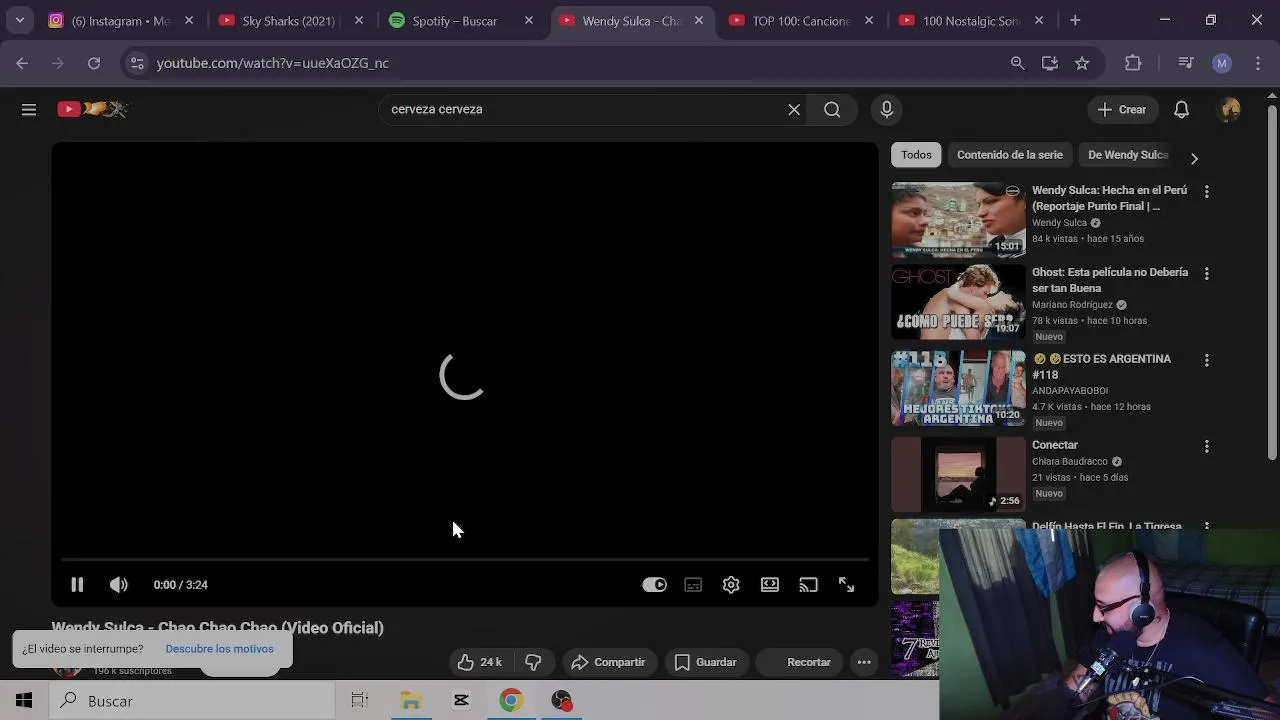This screenshot has height=720, width=1280.
Task: Share the video with Compartir
Action: coord(608,662)
